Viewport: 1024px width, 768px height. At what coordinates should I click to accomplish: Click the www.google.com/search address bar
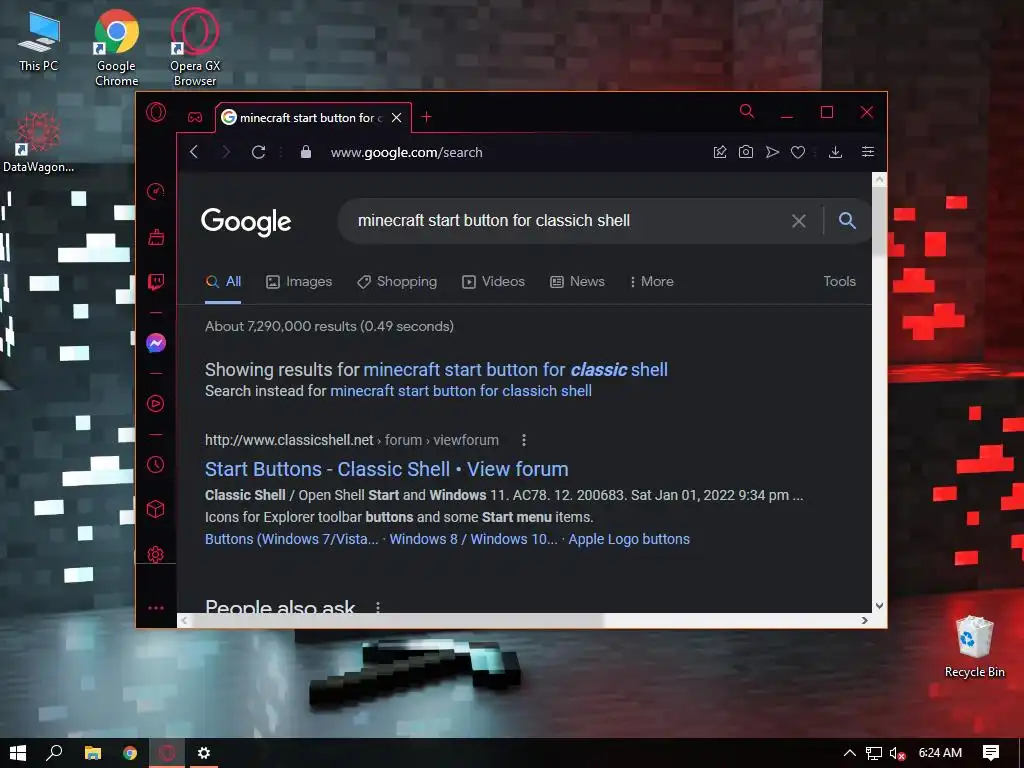[x=406, y=152]
